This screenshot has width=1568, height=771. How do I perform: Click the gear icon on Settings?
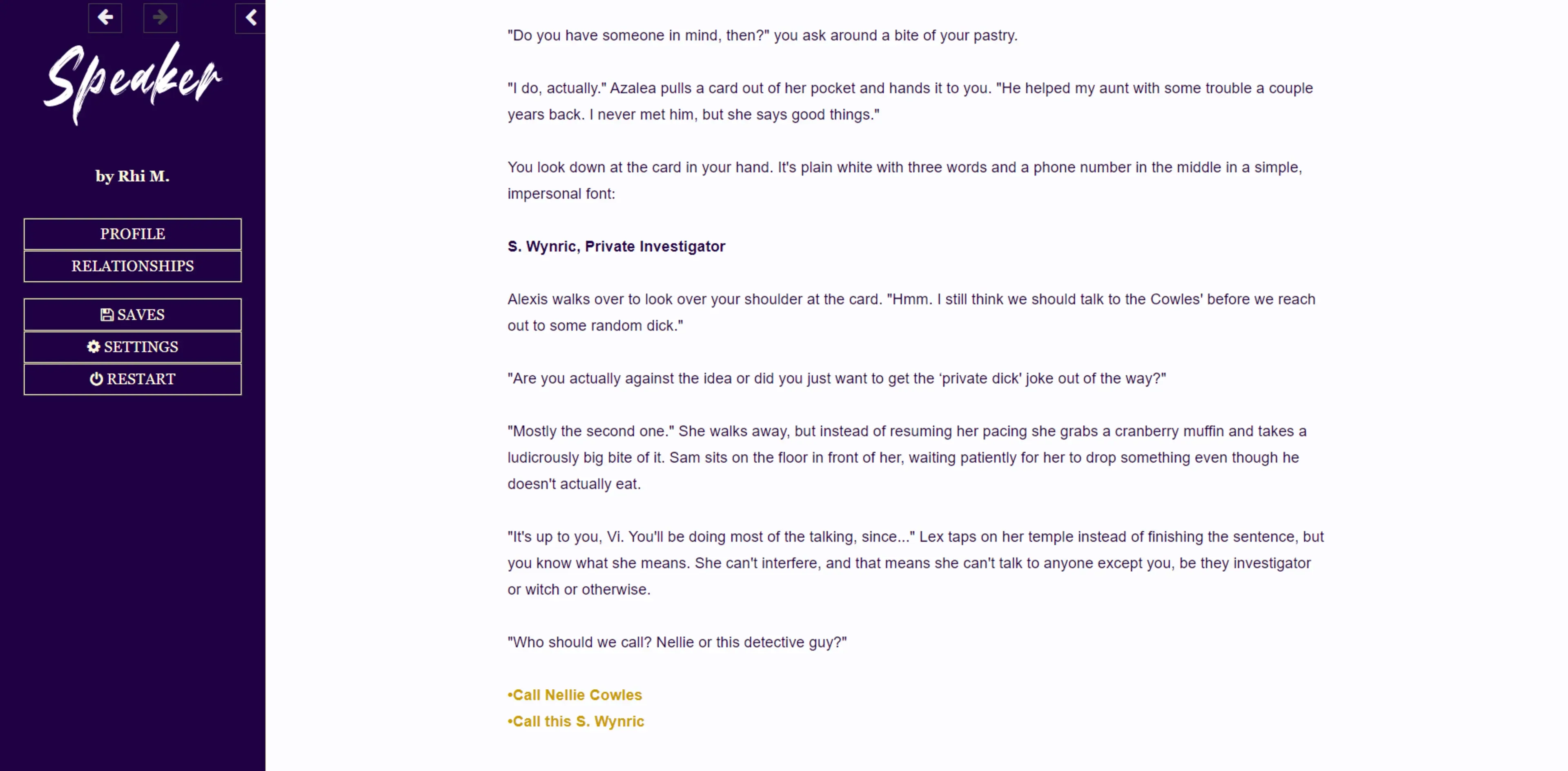coord(94,347)
